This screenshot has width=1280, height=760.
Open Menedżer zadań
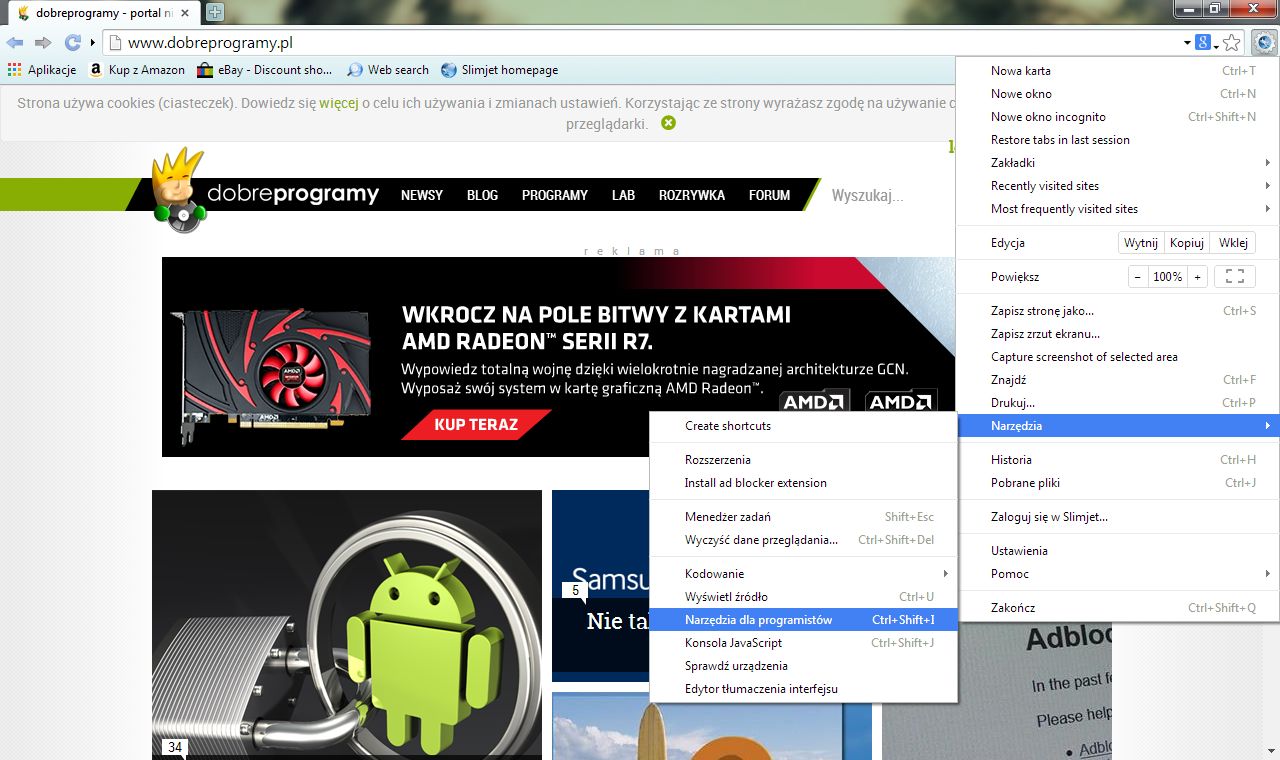click(803, 517)
